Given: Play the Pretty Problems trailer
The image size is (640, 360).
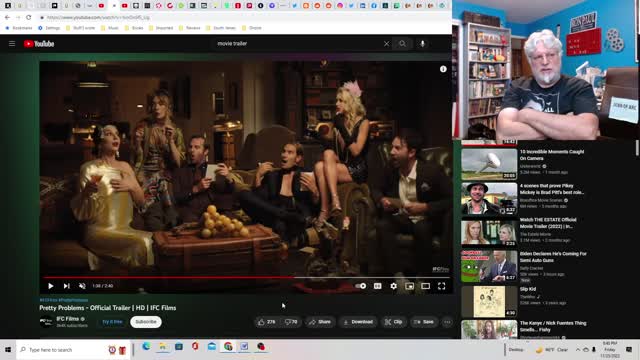Looking at the screenshot, I should pyautogui.click(x=51, y=286).
